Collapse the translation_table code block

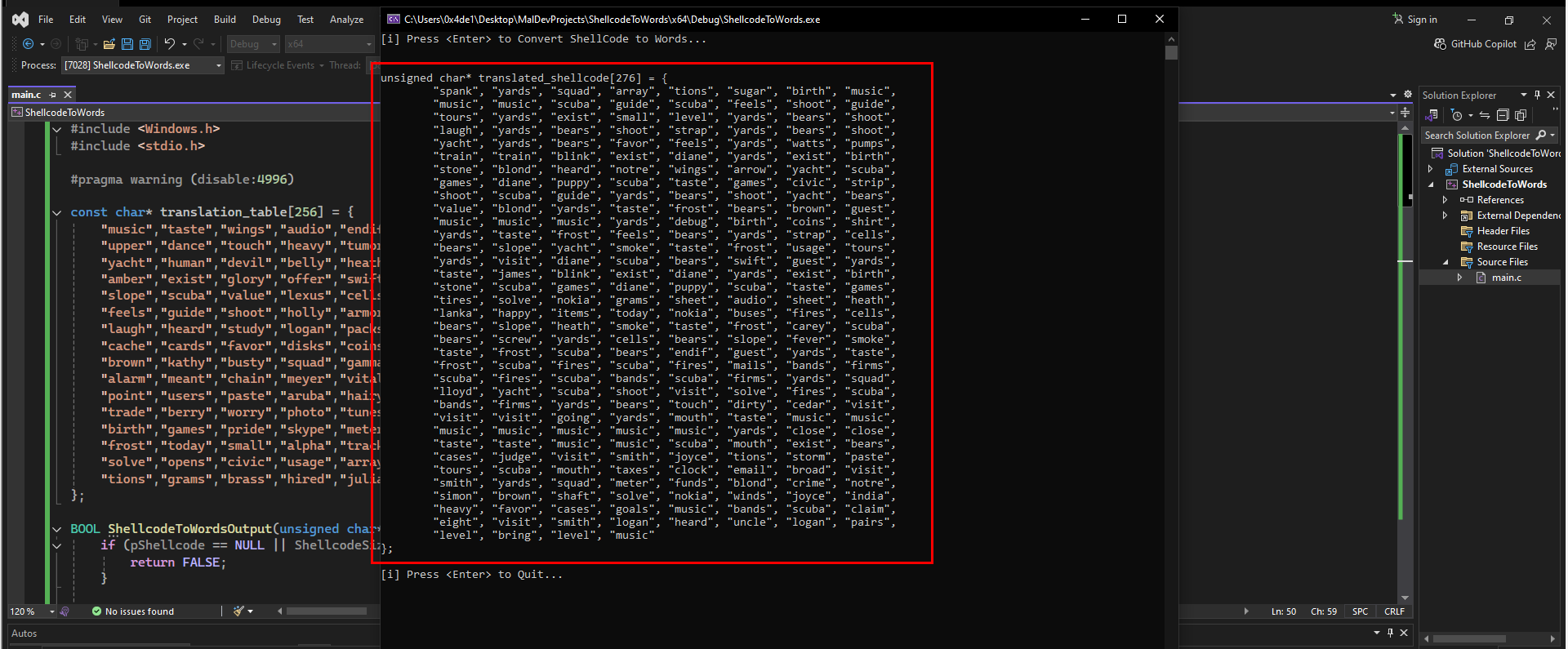coord(57,212)
